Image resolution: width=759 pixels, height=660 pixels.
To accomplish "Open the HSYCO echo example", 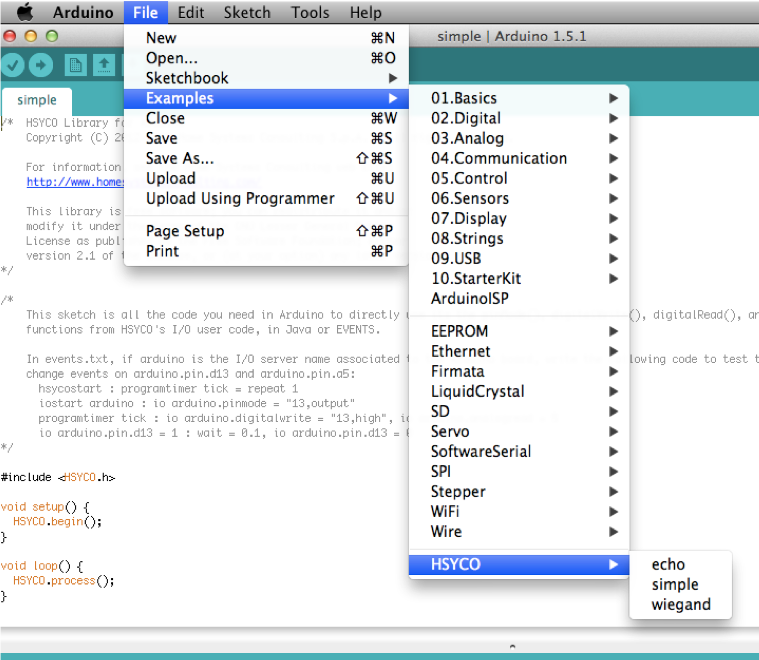I will click(680, 565).
